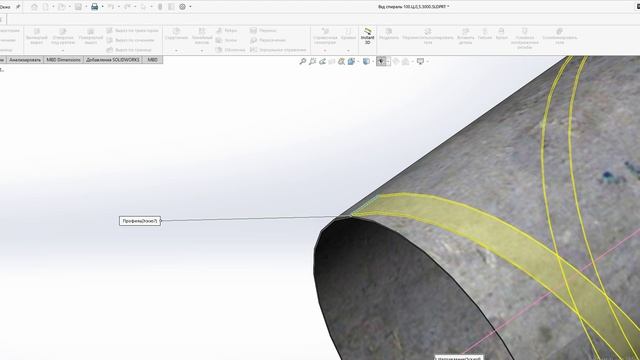Select the Reference Geometry tool

click(325, 36)
